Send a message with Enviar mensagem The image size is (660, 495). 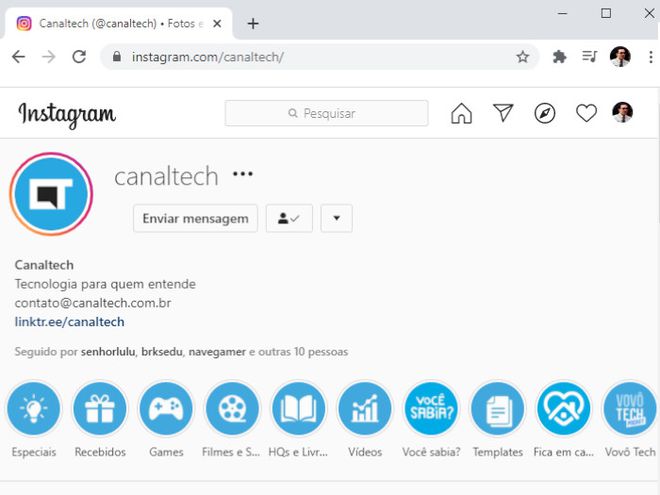click(195, 218)
